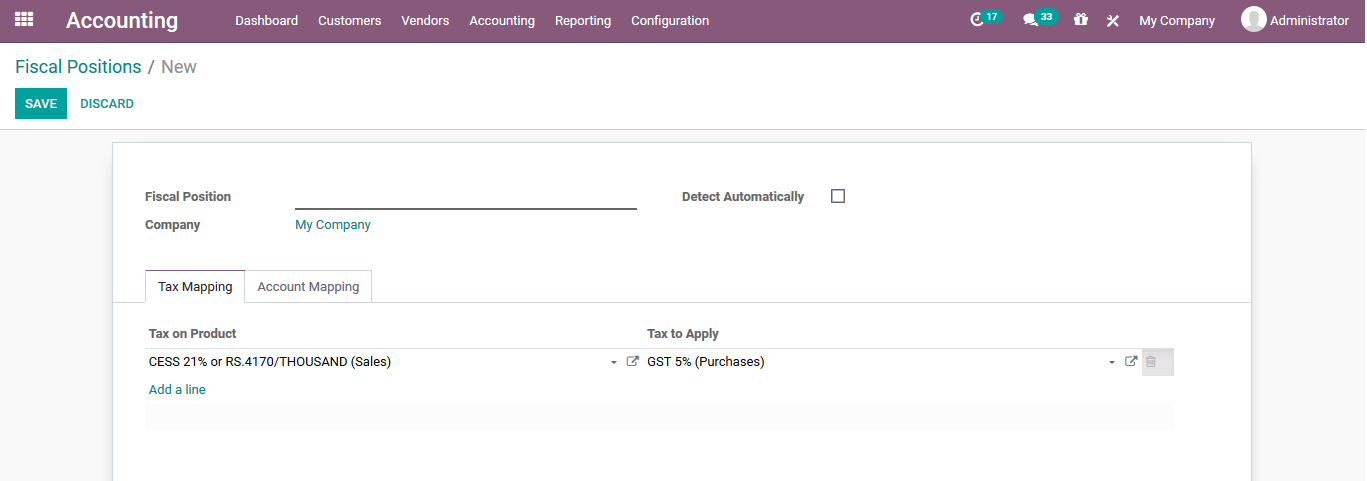Click the New breadcrumb text
1367x481 pixels.
[179, 67]
